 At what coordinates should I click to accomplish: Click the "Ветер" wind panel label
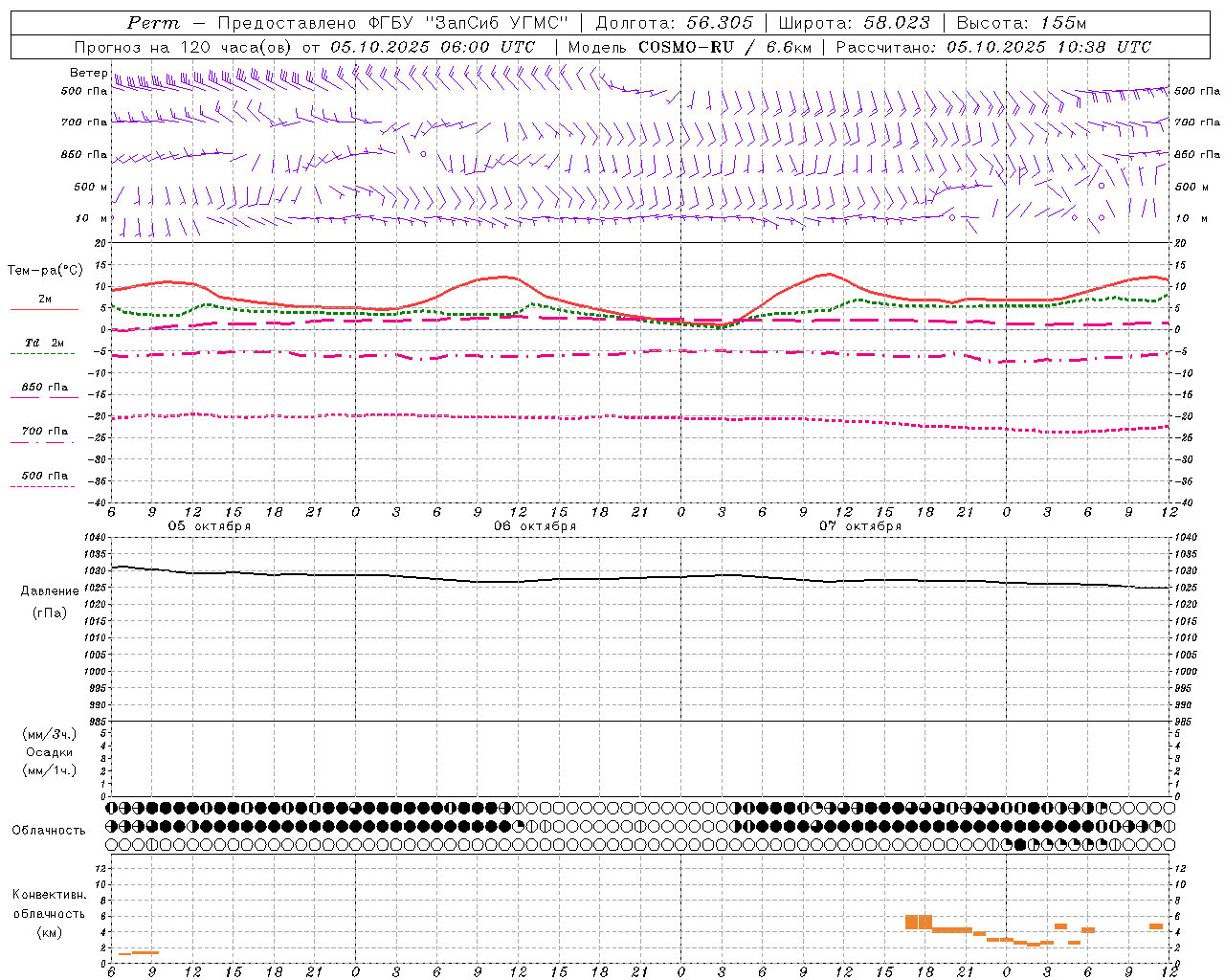[x=88, y=73]
